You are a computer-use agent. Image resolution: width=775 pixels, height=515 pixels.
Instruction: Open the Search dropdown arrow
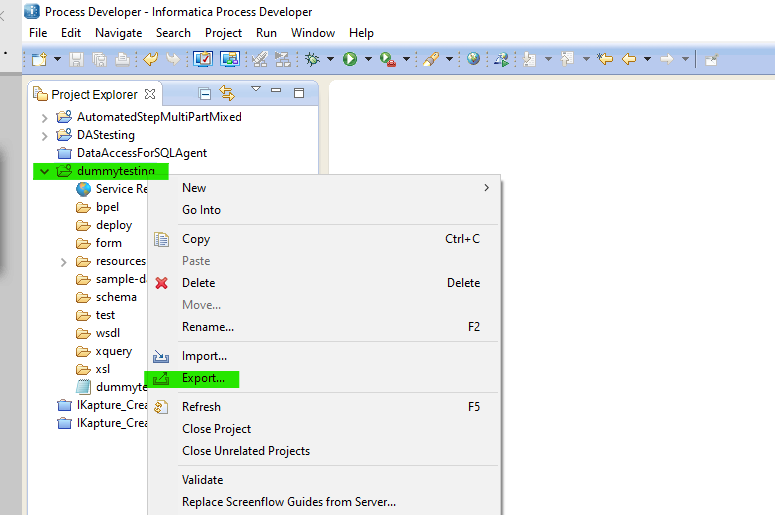click(449, 59)
